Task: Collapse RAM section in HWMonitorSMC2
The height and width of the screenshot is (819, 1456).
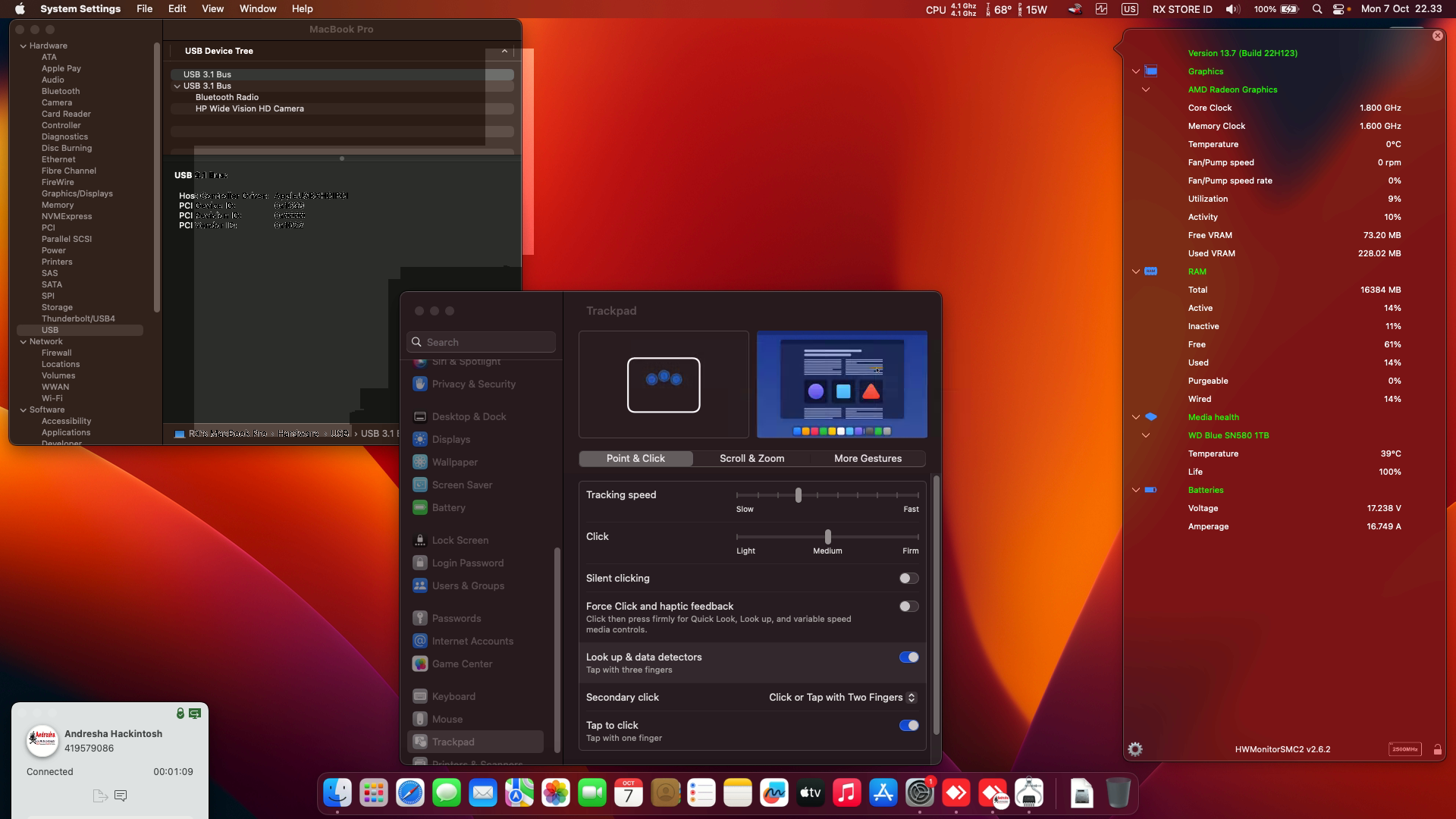Action: coord(1135,271)
